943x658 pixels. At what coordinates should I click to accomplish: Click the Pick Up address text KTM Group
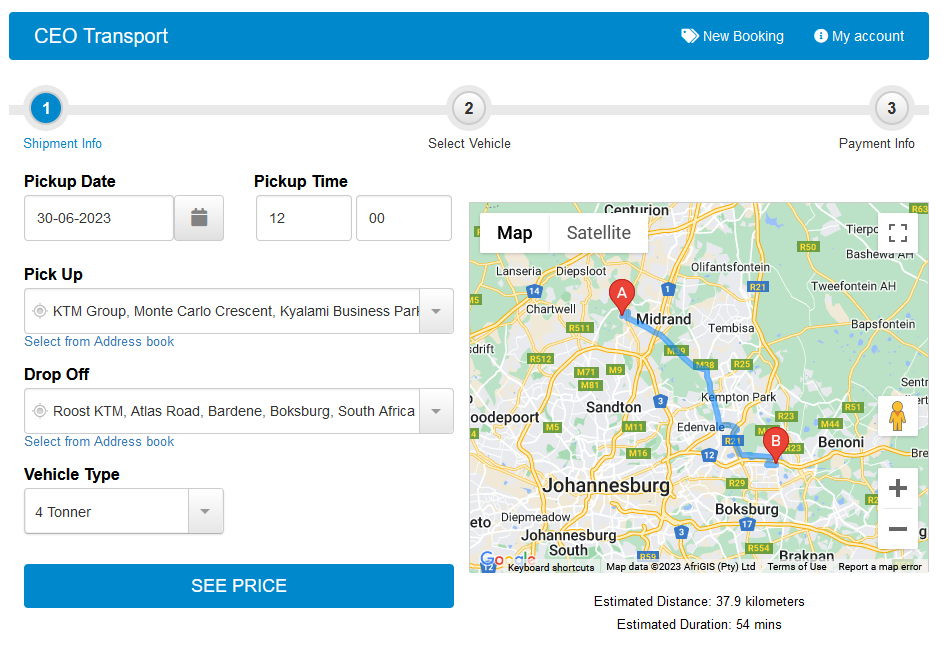tap(236, 311)
